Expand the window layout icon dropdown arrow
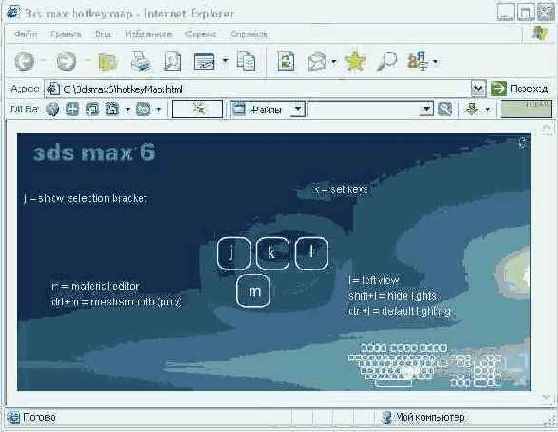The height and width of the screenshot is (432, 558). (225, 61)
